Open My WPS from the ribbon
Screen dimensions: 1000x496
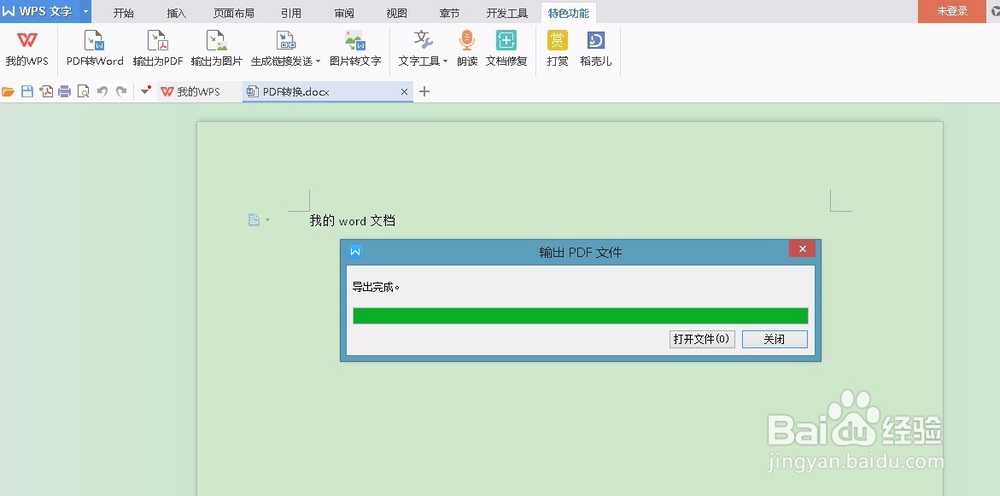click(27, 48)
